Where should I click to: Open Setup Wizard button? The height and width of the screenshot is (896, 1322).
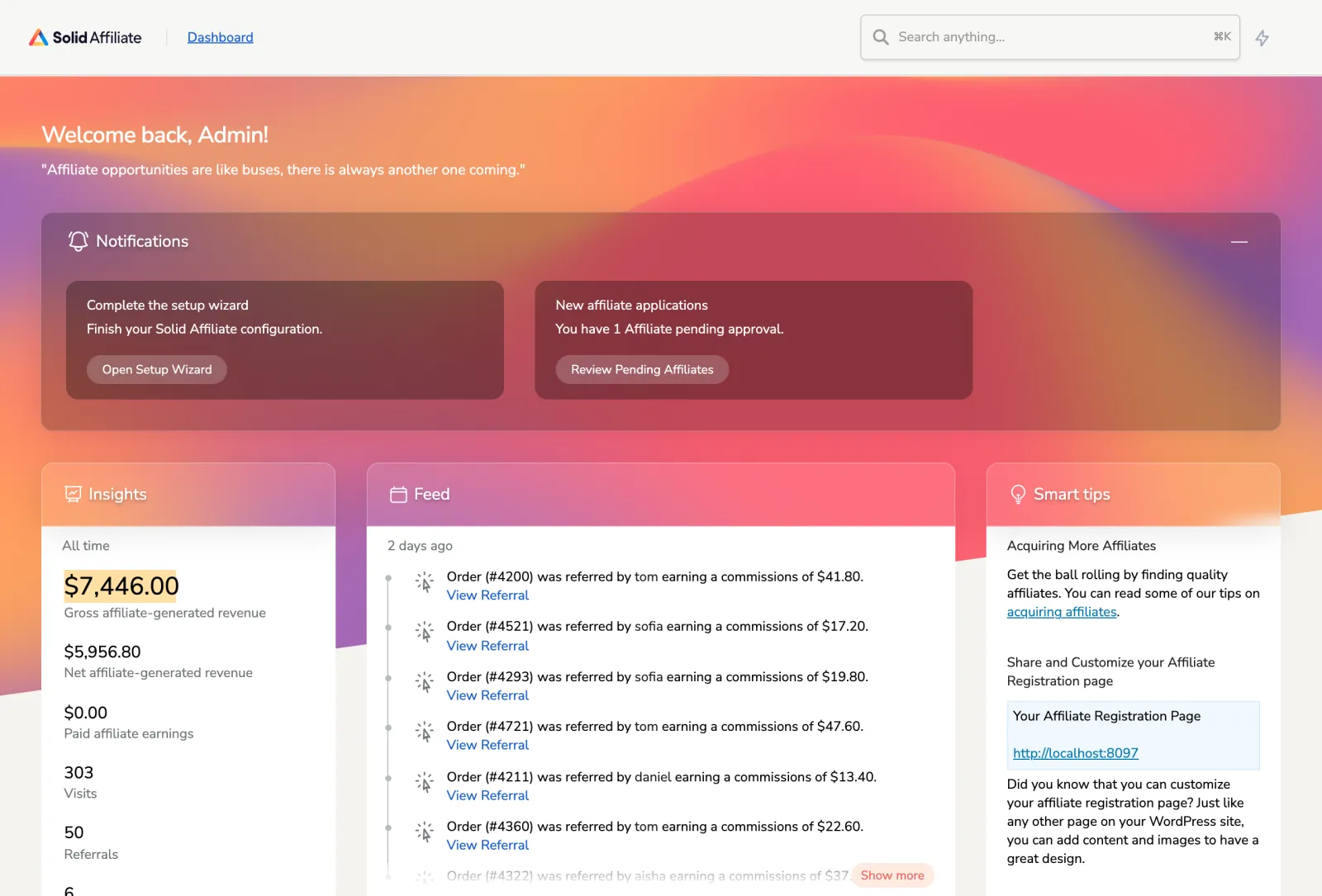pyautogui.click(x=157, y=369)
